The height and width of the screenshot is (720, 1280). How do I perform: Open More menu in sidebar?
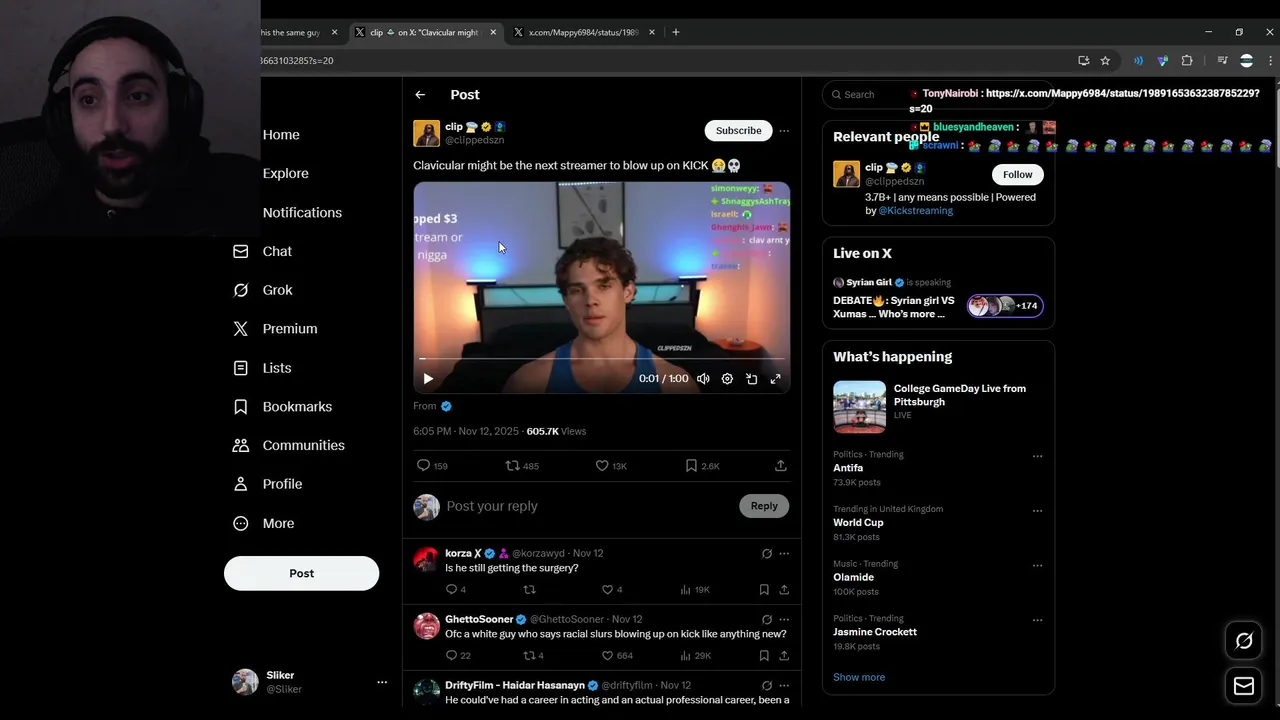pos(263,524)
